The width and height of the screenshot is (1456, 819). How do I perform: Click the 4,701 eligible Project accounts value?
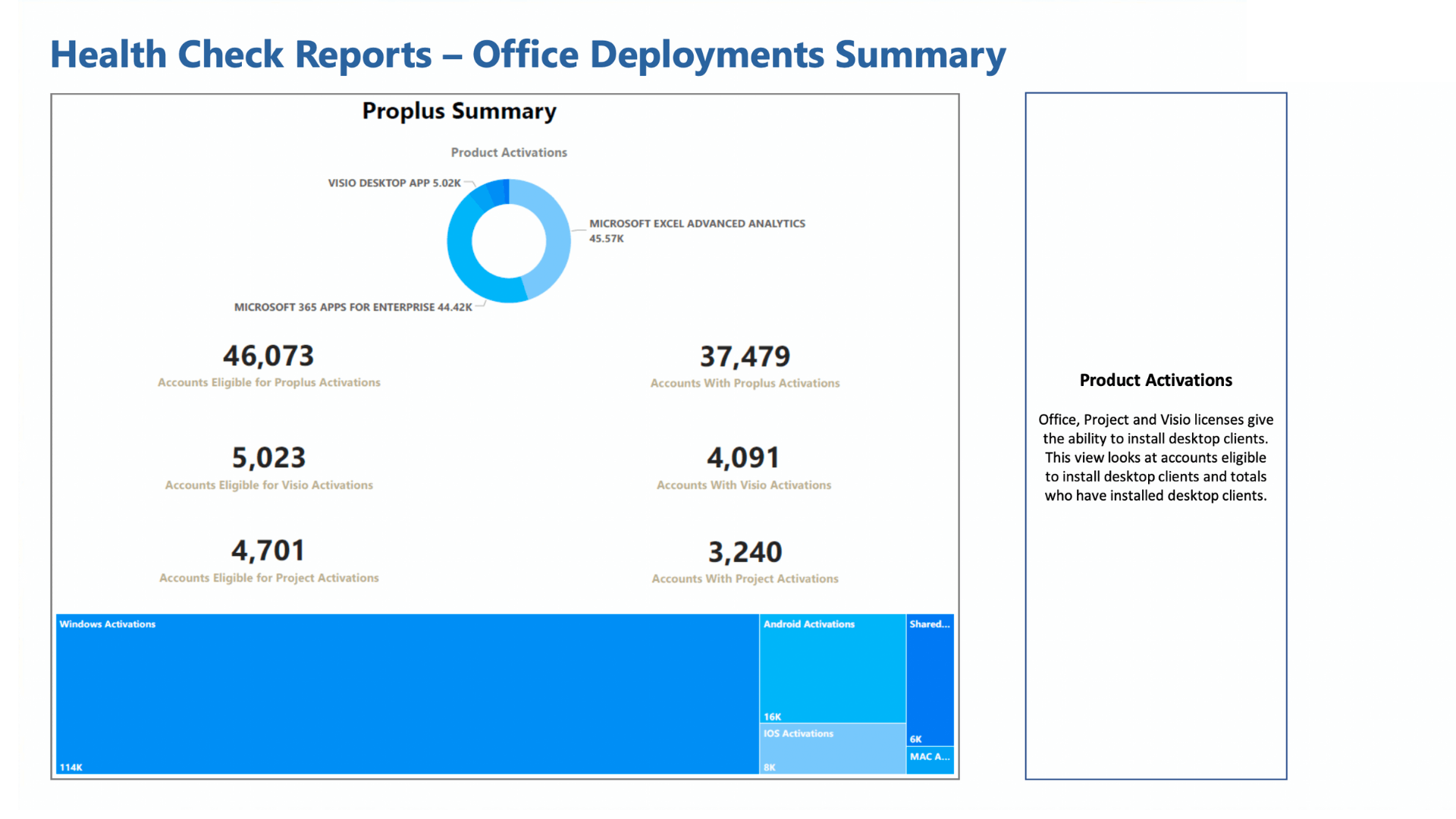click(x=268, y=551)
